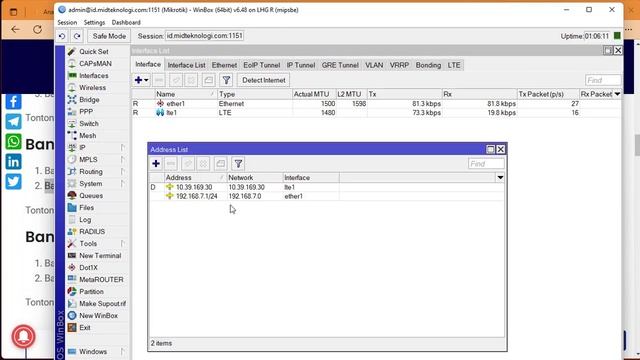
Task: Click comment icon in Address List toolbar
Action: [x=220, y=164]
